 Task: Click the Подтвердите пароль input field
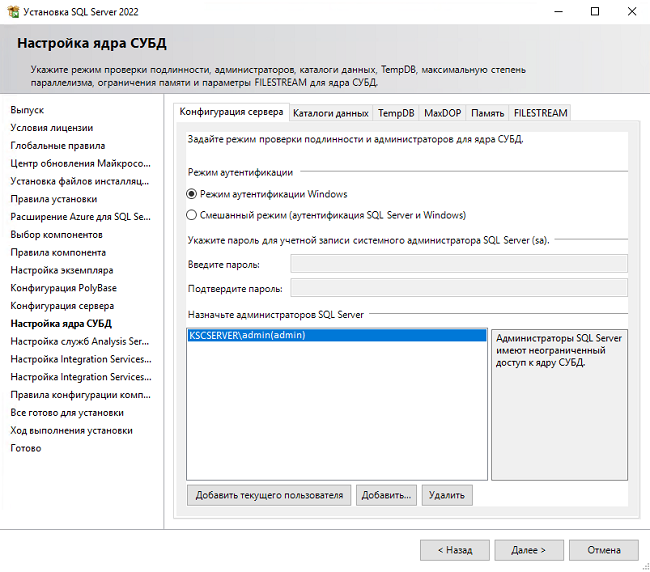pyautogui.click(x=459, y=288)
